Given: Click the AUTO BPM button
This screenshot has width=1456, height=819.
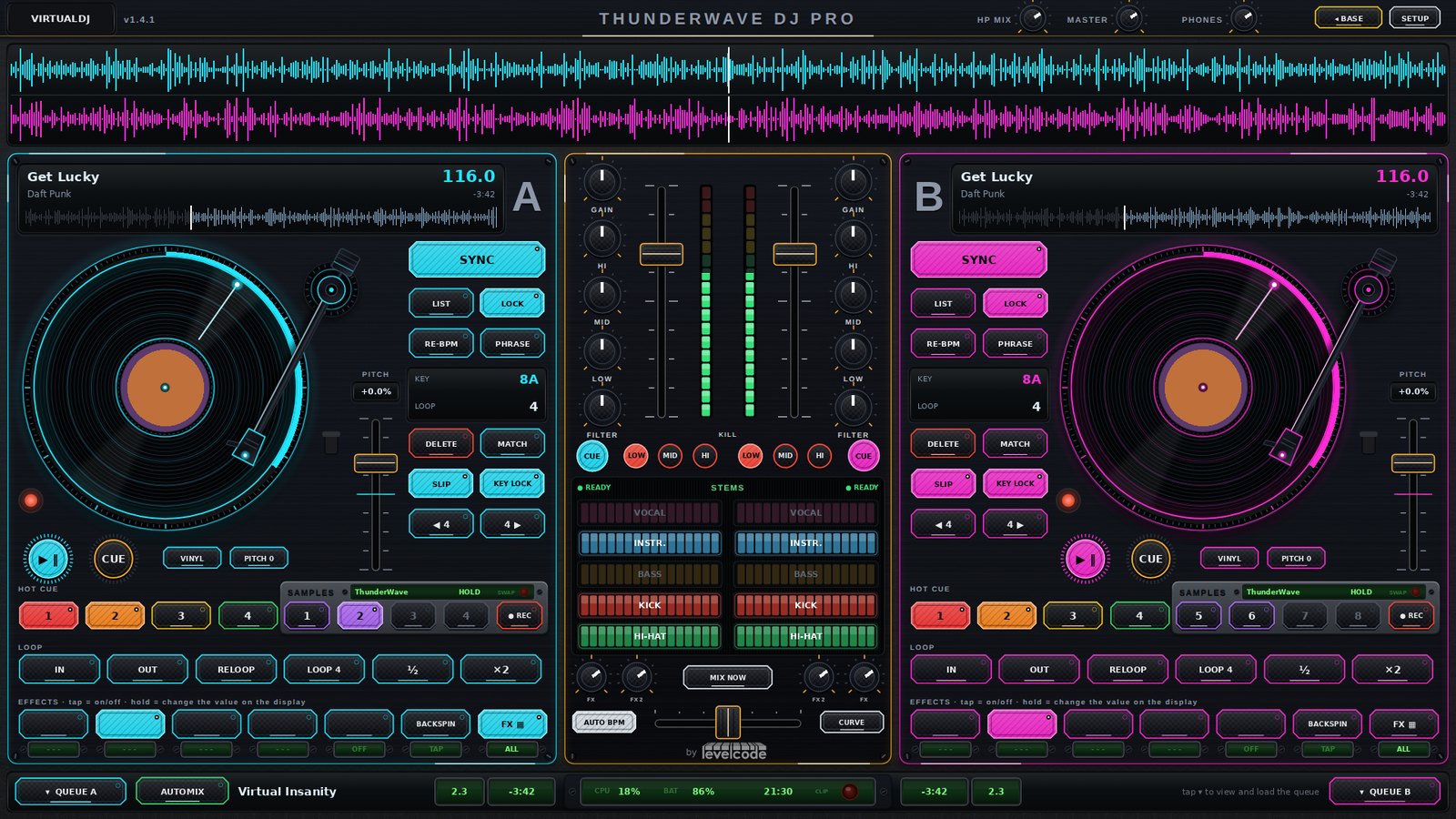Looking at the screenshot, I should click(604, 723).
